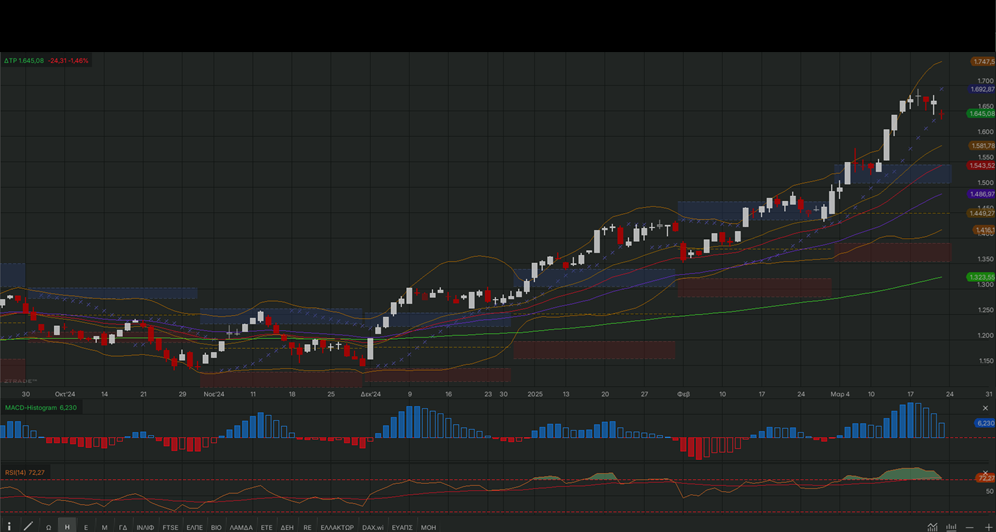Click the 2025 date axis label
This screenshot has width=996, height=532.
click(535, 394)
